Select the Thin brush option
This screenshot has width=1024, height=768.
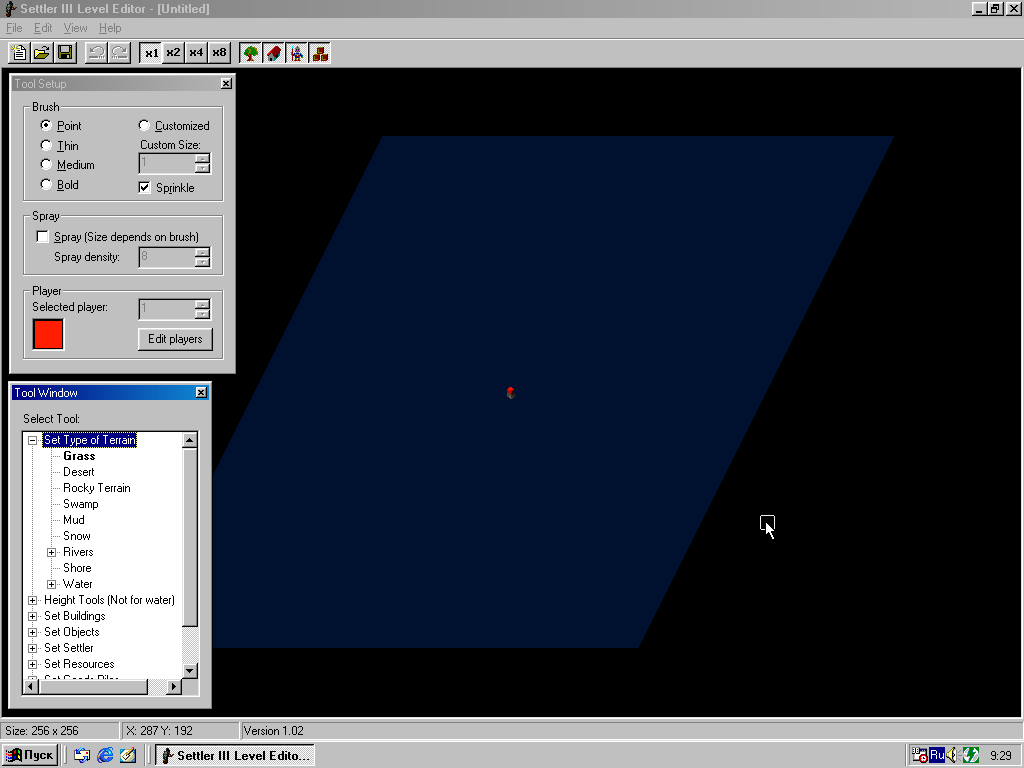46,145
